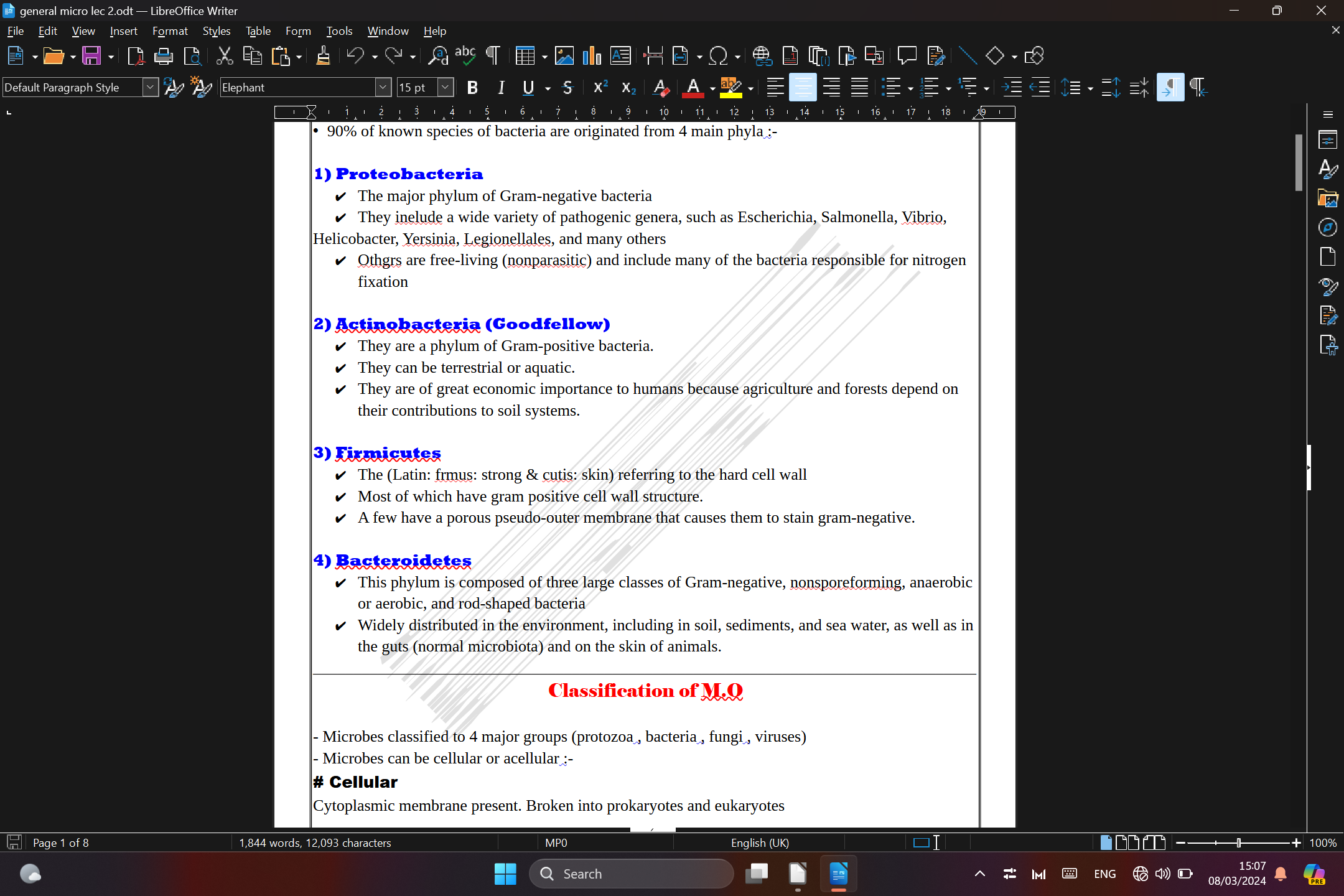Toggle Italic formatting
The height and width of the screenshot is (896, 1344).
point(501,88)
